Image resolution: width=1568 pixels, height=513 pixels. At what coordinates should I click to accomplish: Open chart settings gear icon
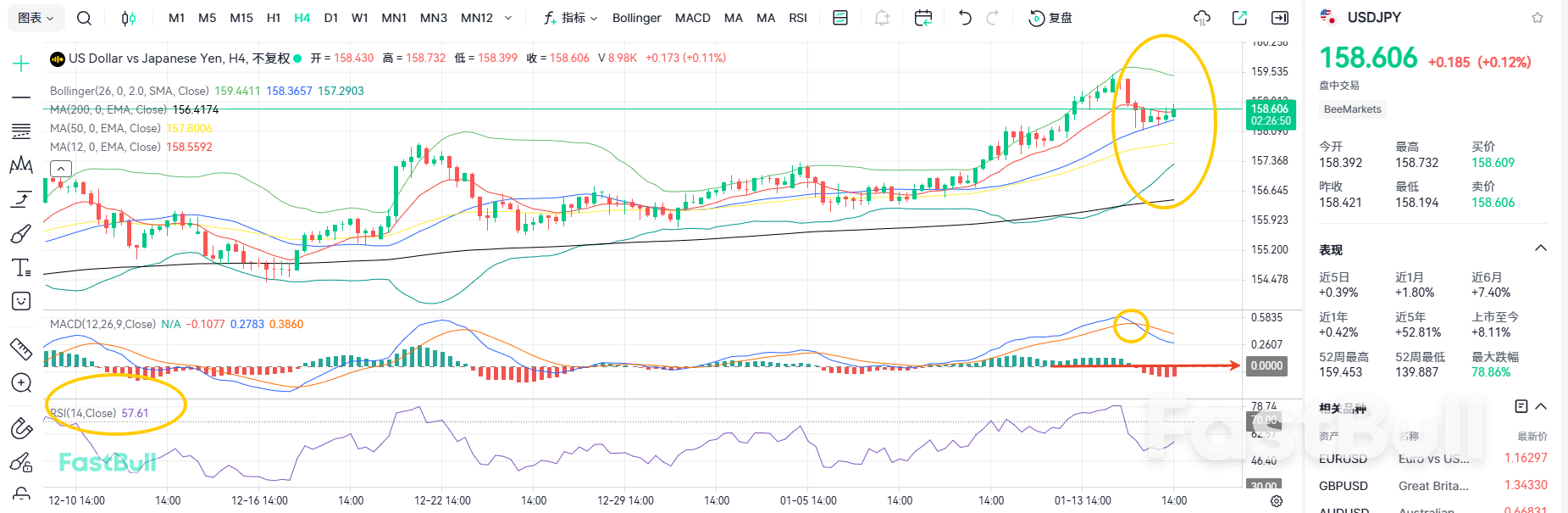click(1277, 501)
